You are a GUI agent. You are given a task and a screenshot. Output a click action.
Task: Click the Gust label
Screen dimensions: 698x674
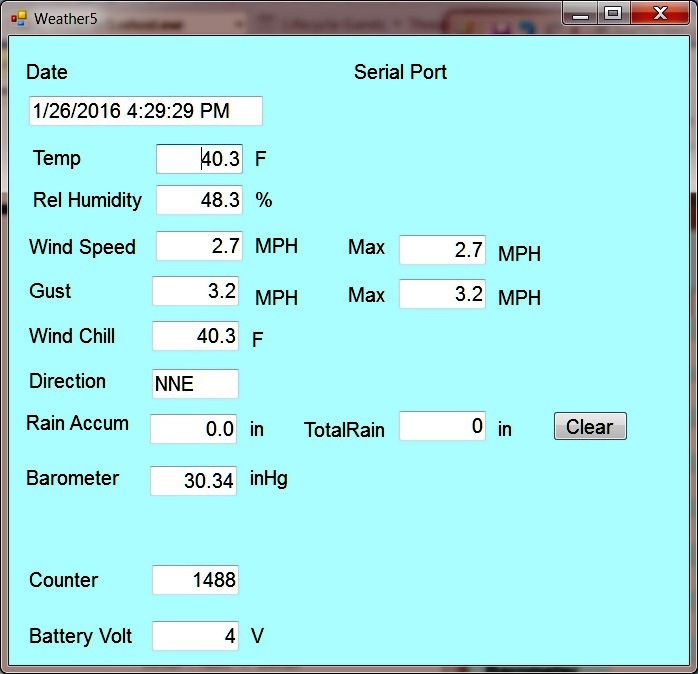click(50, 291)
